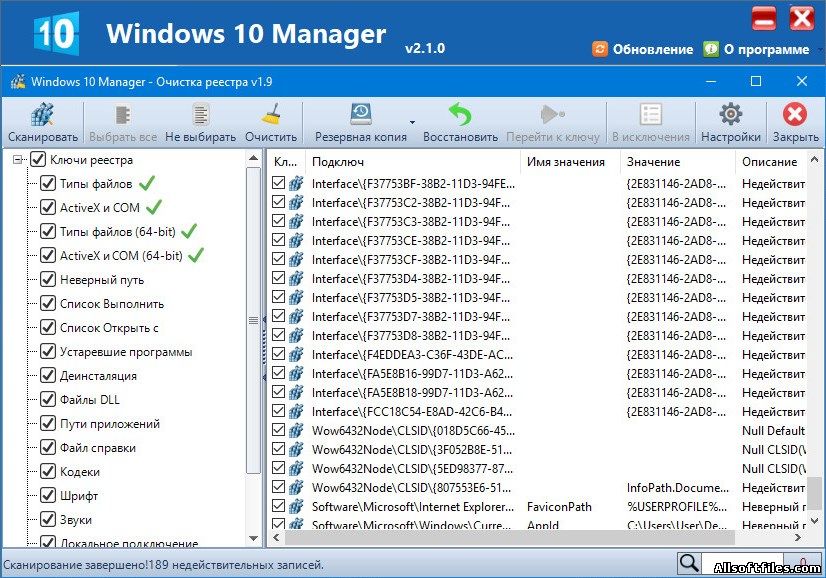Viewport: 826px width, 578px height.
Task: Uncheck Неверный путь checkbox
Action: 48,279
